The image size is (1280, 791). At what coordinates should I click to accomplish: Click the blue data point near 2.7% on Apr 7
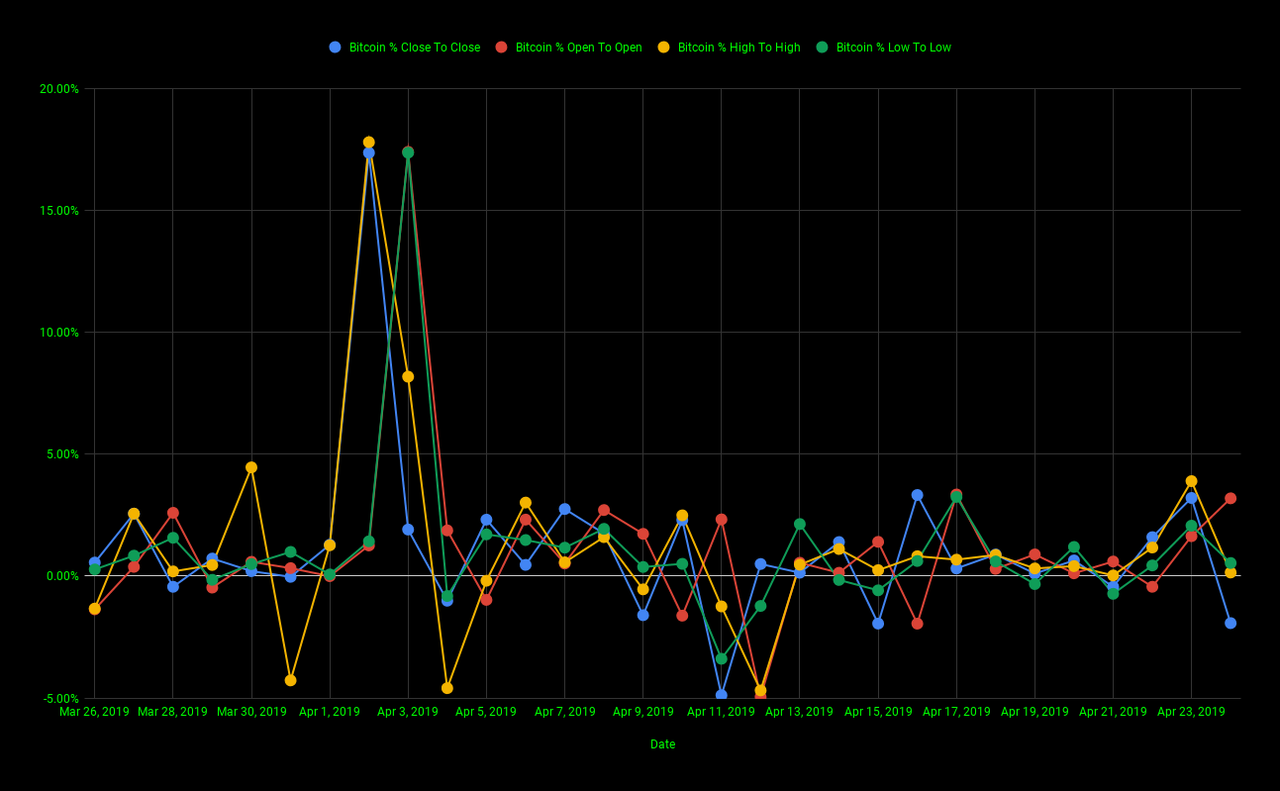click(565, 509)
